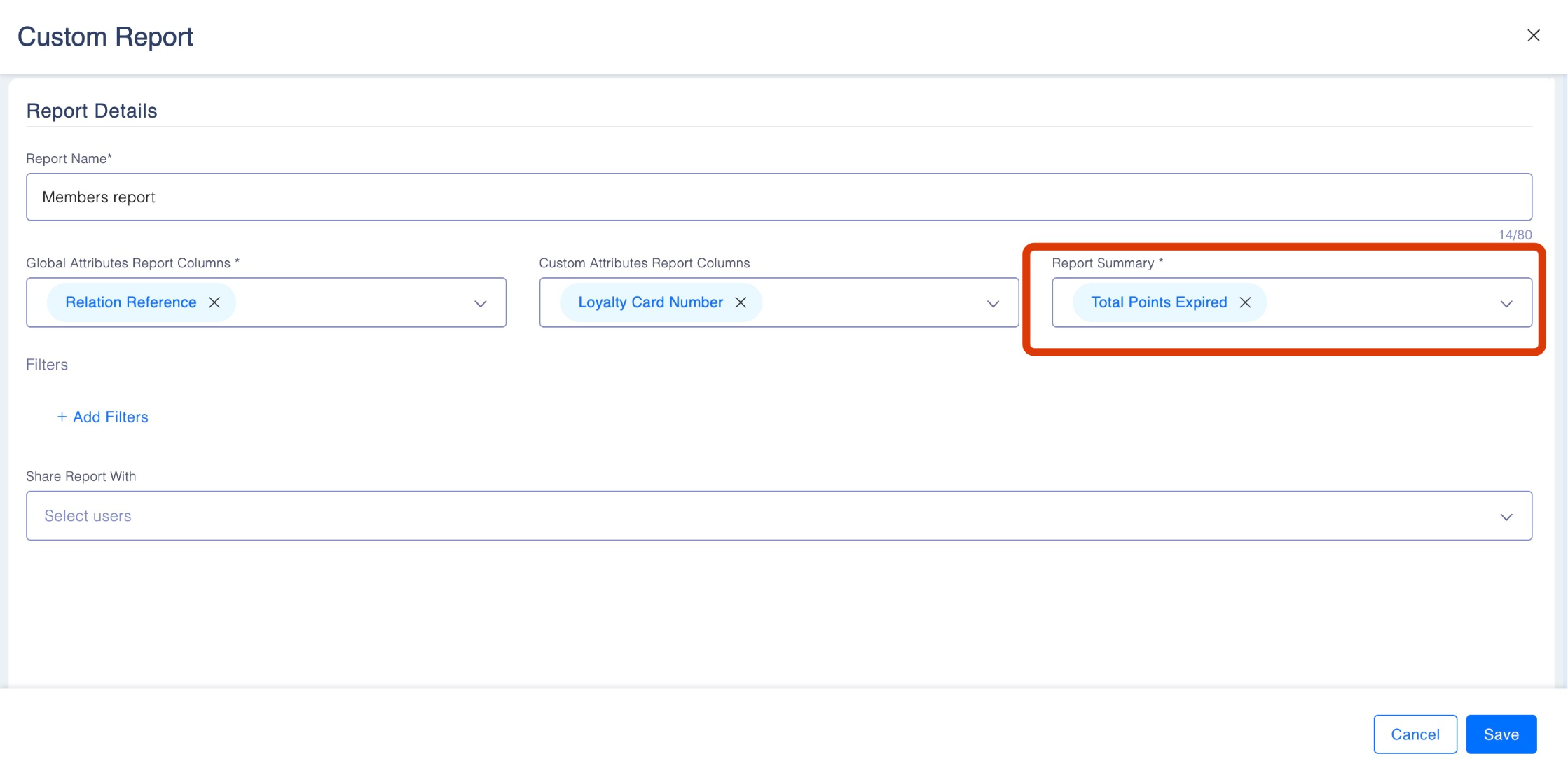The height and width of the screenshot is (780, 1568).
Task: Click the plus icon beside Add Filters
Action: (62, 417)
